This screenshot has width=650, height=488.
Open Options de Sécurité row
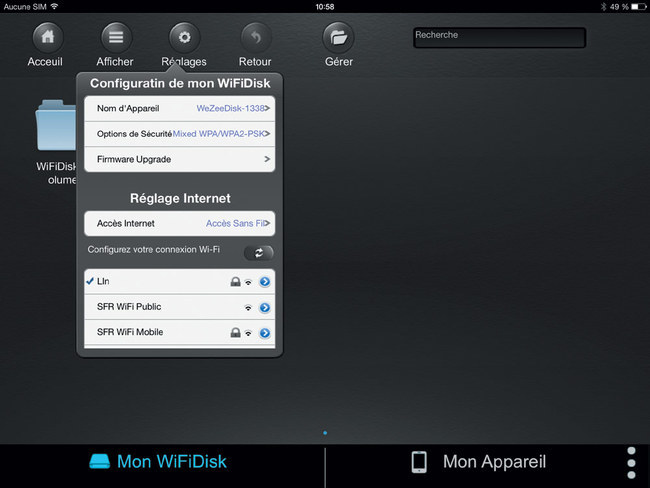pyautogui.click(x=179, y=134)
